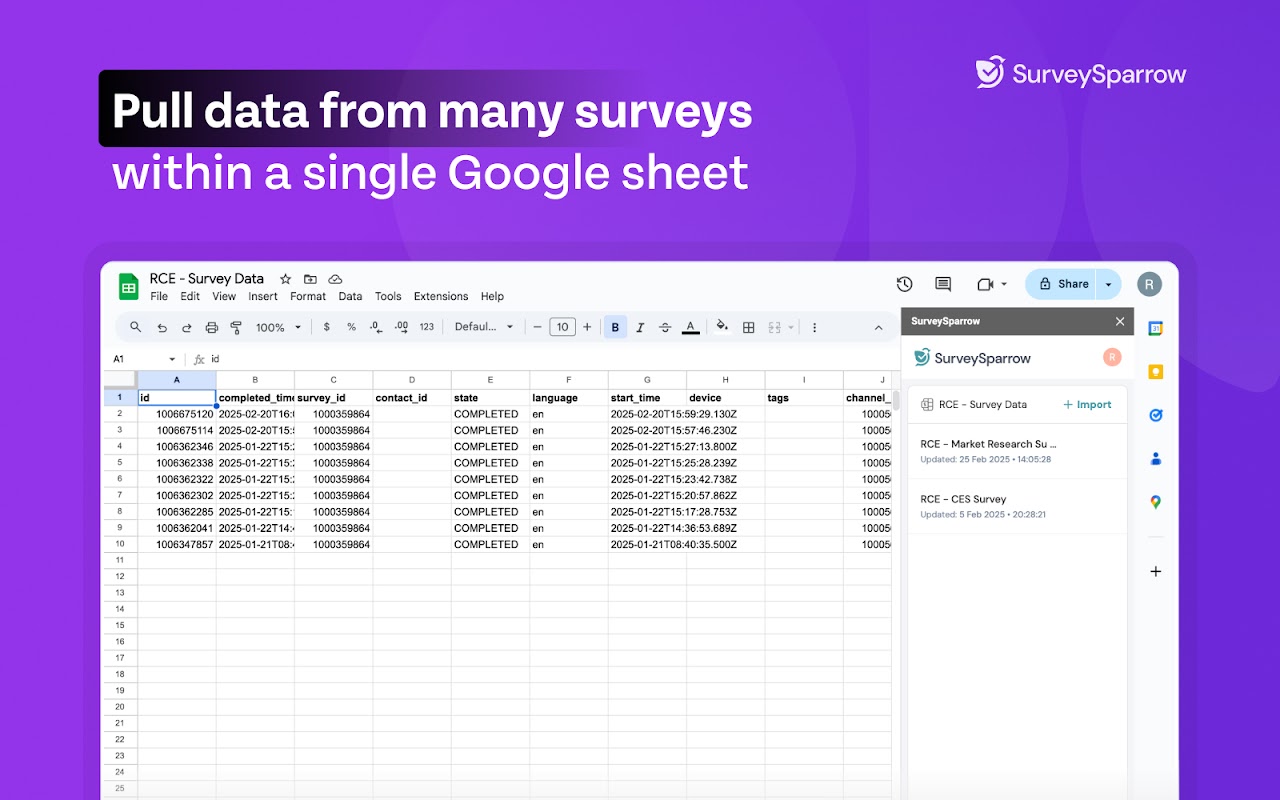
Task: Open the toolbar's three-dot More menu
Action: point(815,327)
